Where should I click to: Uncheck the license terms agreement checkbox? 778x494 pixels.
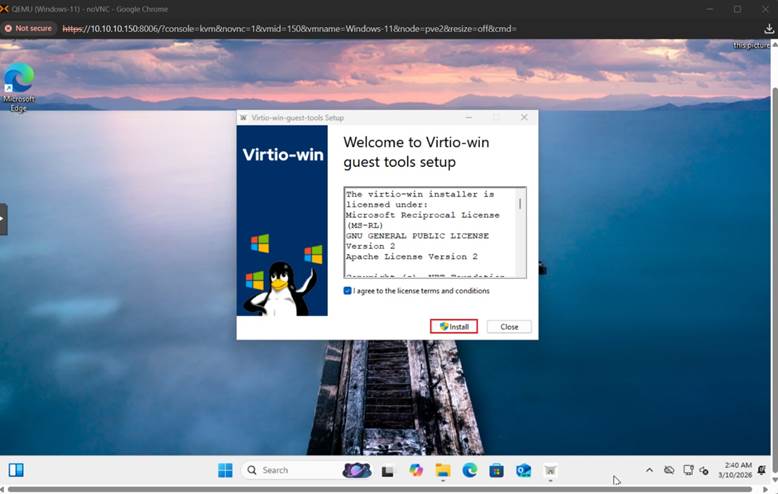point(347,291)
